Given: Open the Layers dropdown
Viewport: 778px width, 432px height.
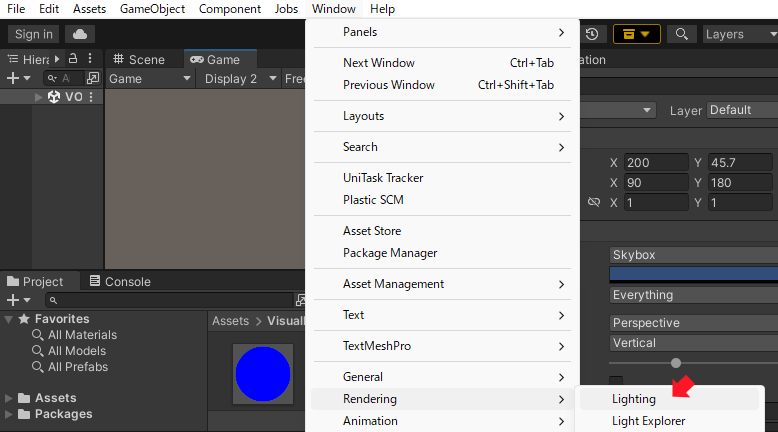Looking at the screenshot, I should [x=740, y=34].
